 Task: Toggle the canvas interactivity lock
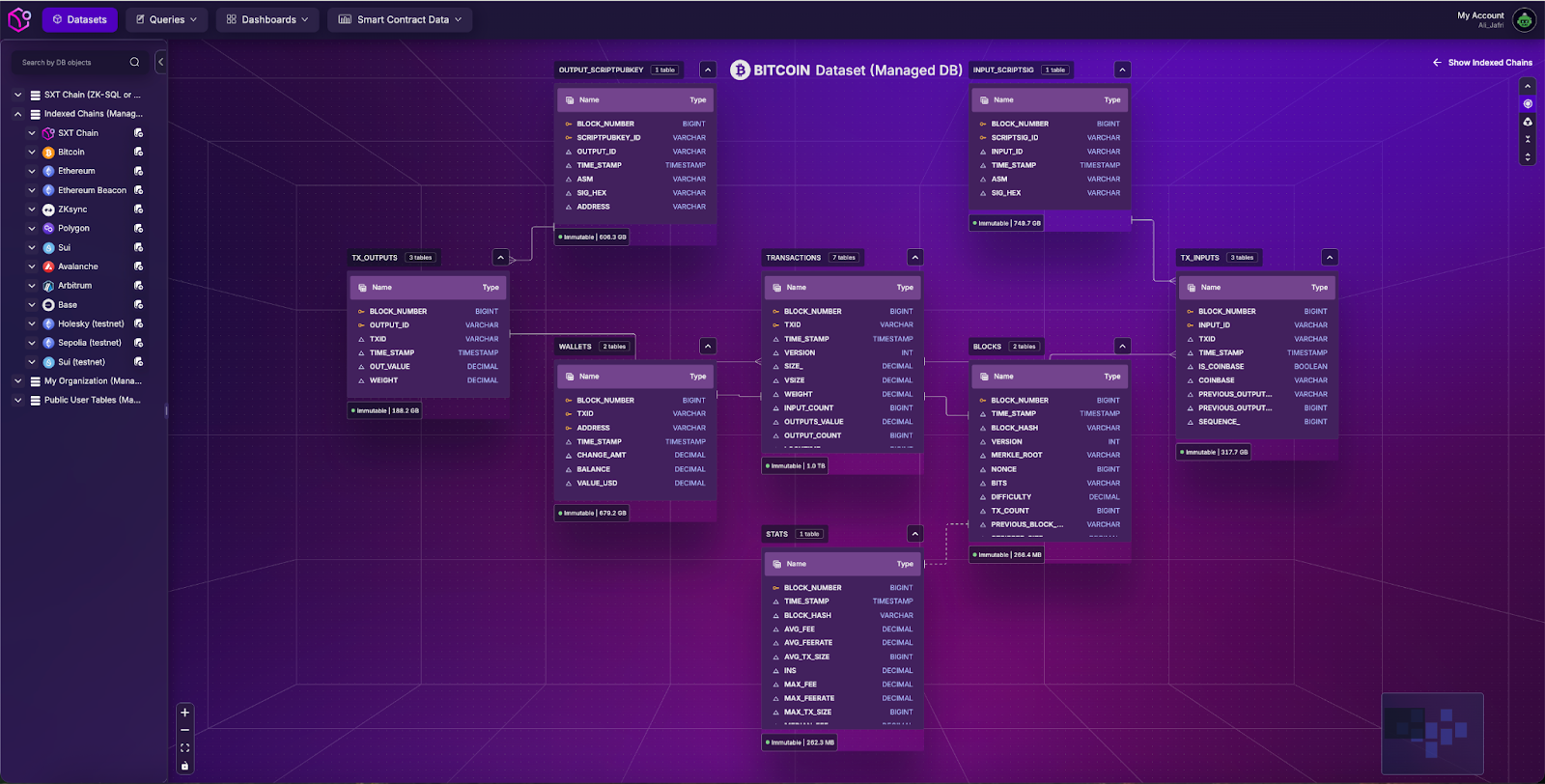click(x=184, y=766)
